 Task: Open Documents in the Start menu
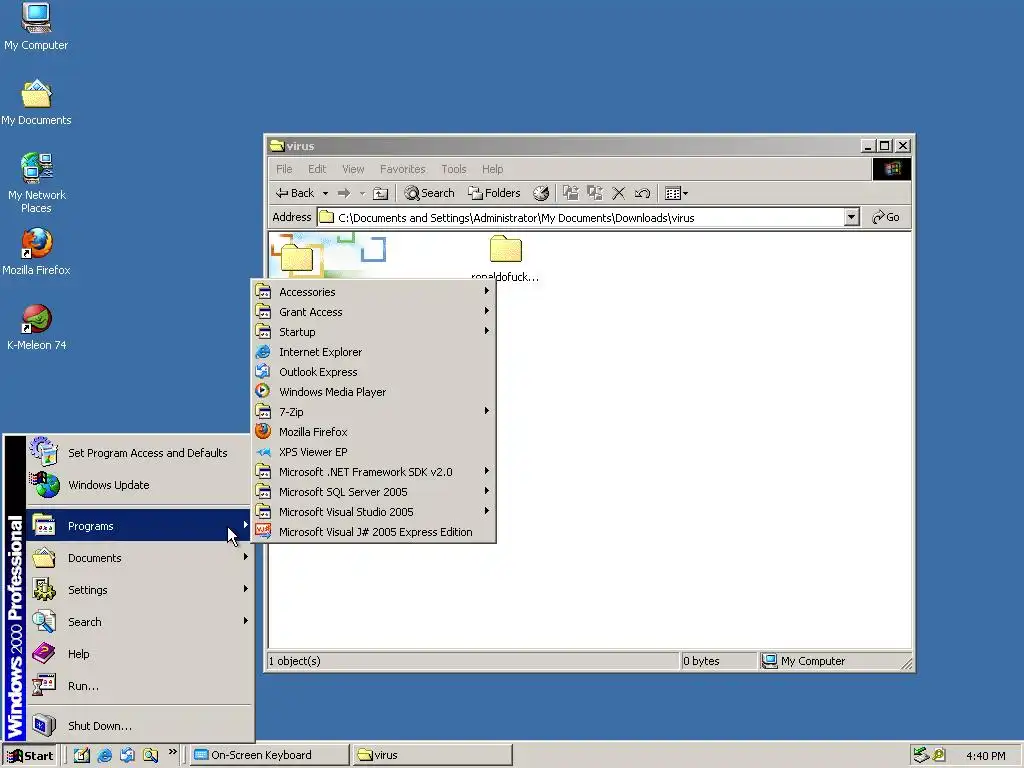pos(138,558)
